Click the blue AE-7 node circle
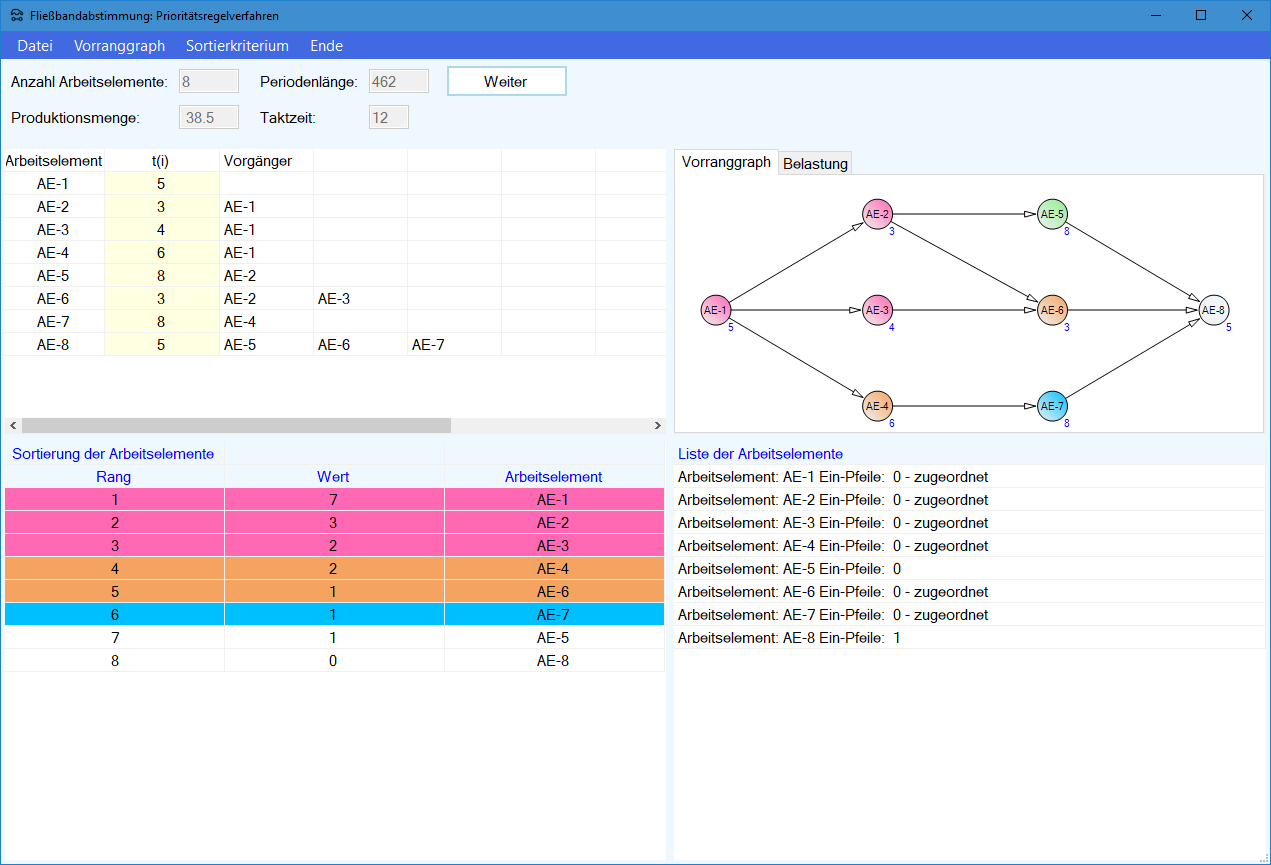 [1052, 406]
